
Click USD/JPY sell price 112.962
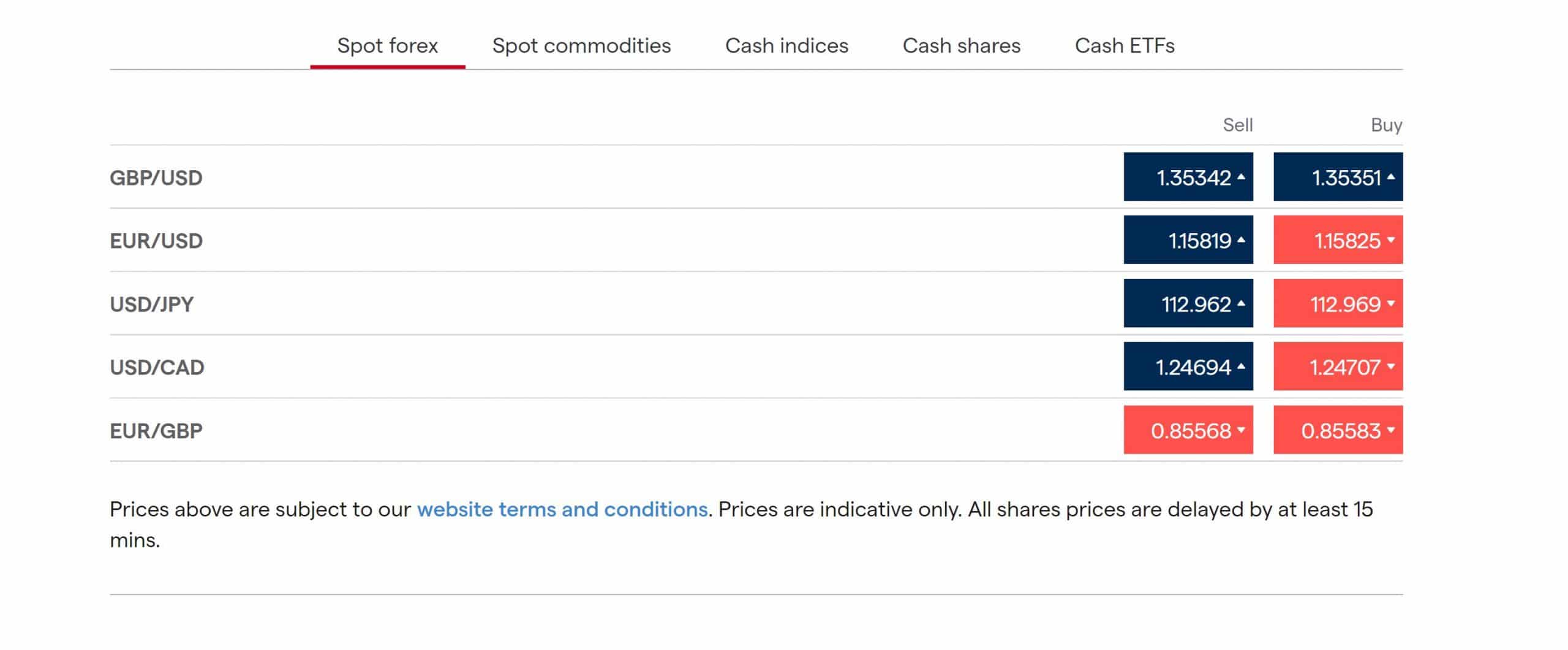click(x=1188, y=304)
